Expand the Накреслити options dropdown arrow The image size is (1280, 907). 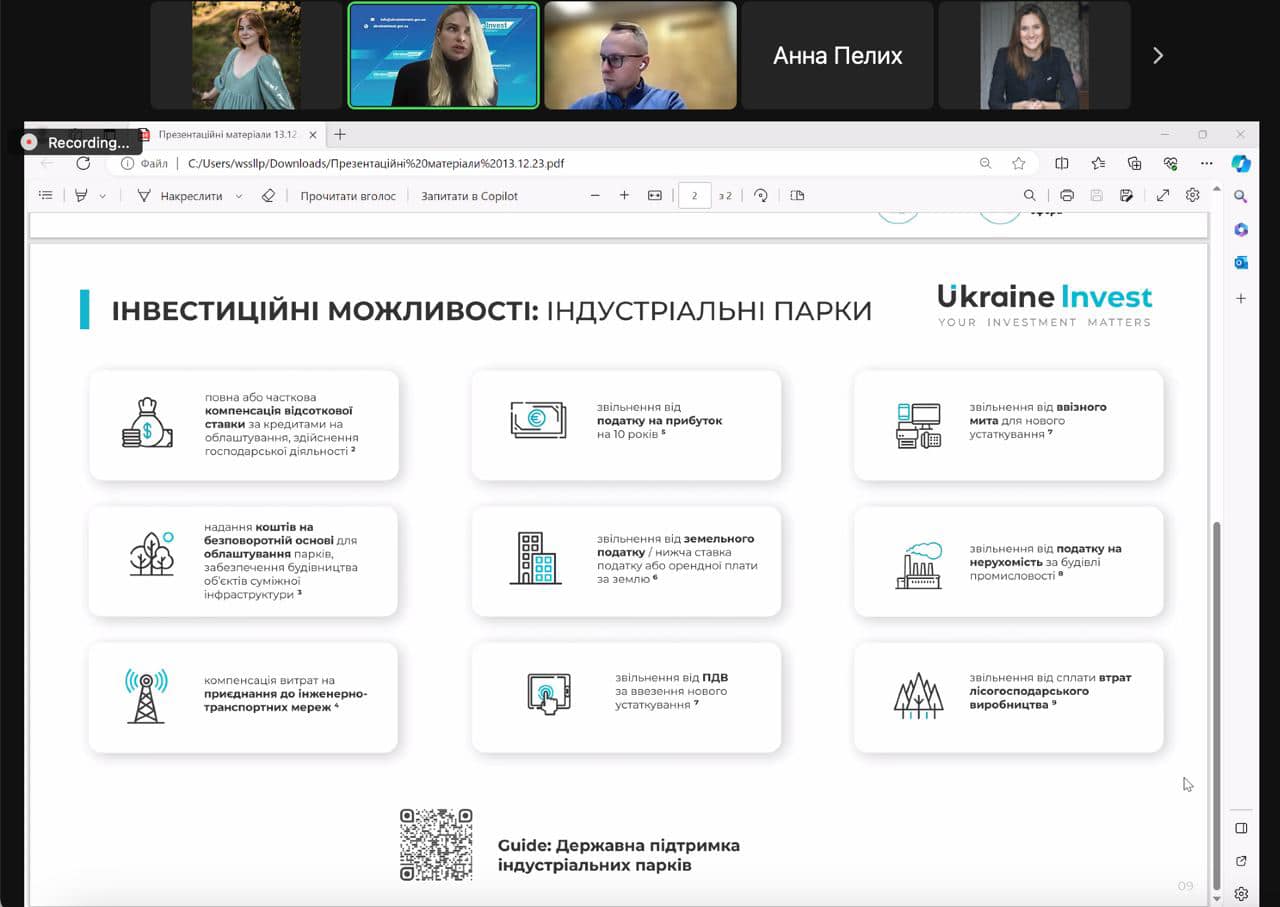pos(238,197)
